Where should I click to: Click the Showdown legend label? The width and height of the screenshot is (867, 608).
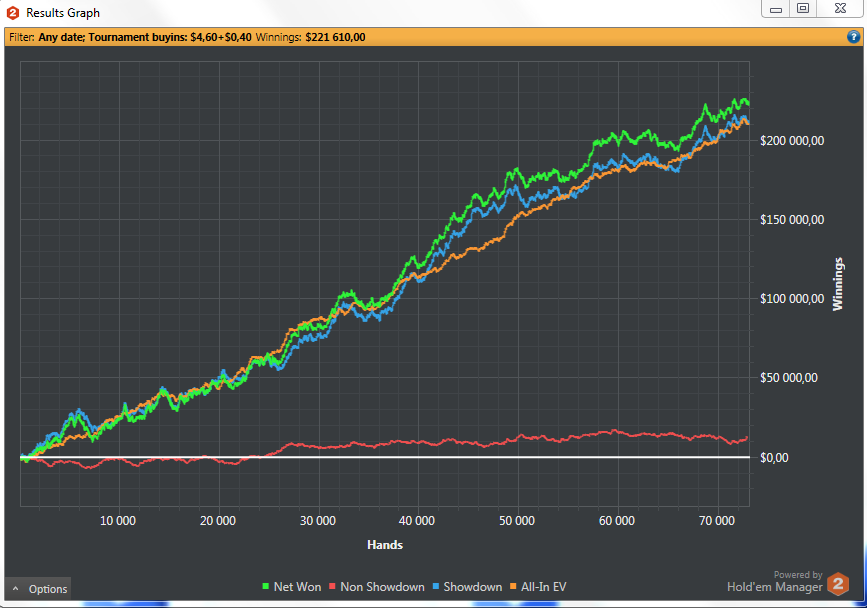tap(473, 587)
